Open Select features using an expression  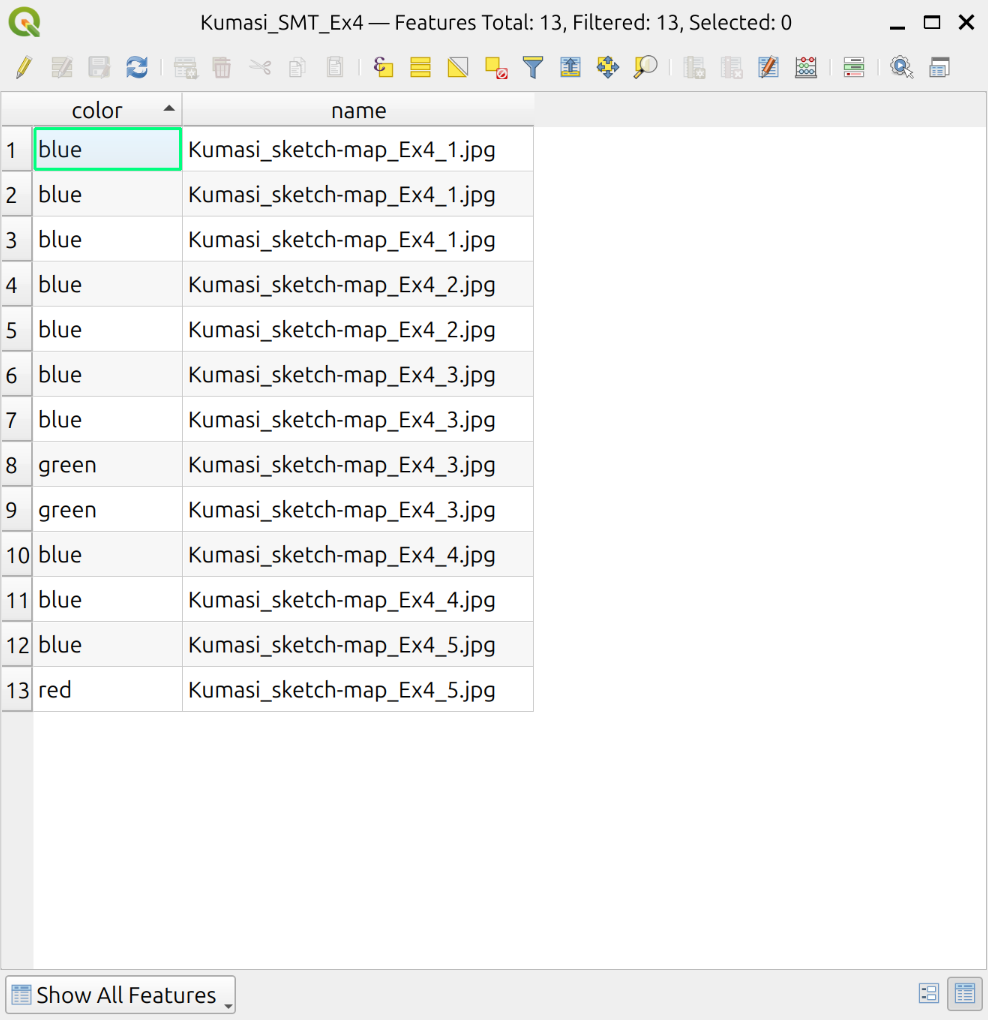[383, 67]
